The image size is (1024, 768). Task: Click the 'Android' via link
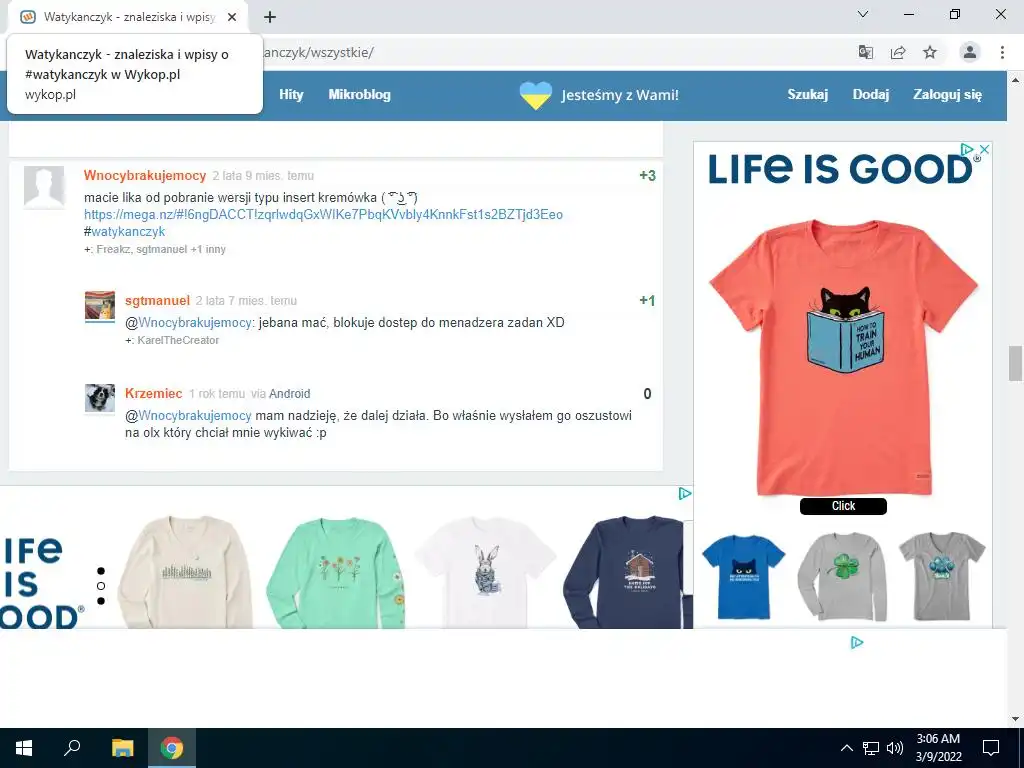(289, 394)
